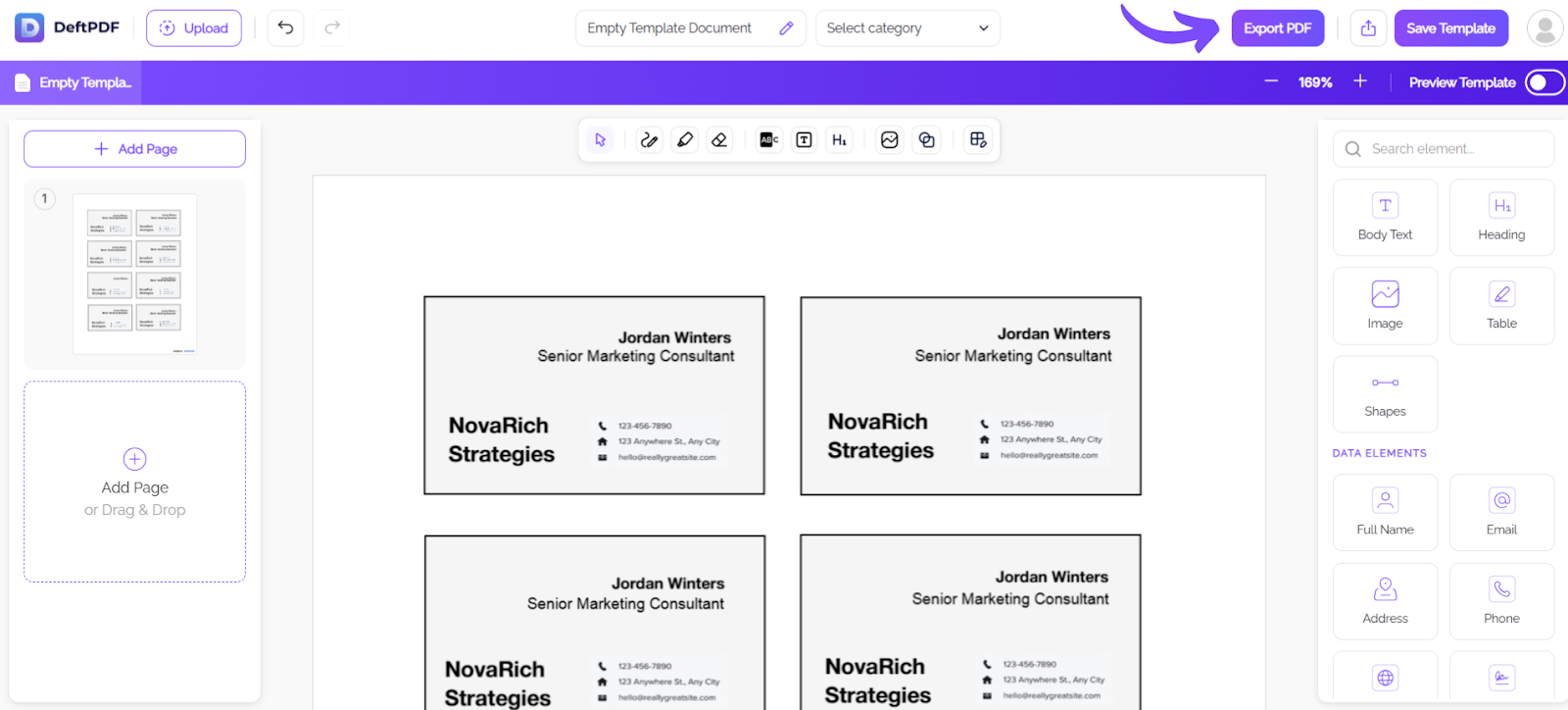Select the table edit tool in toolbar

(x=978, y=140)
